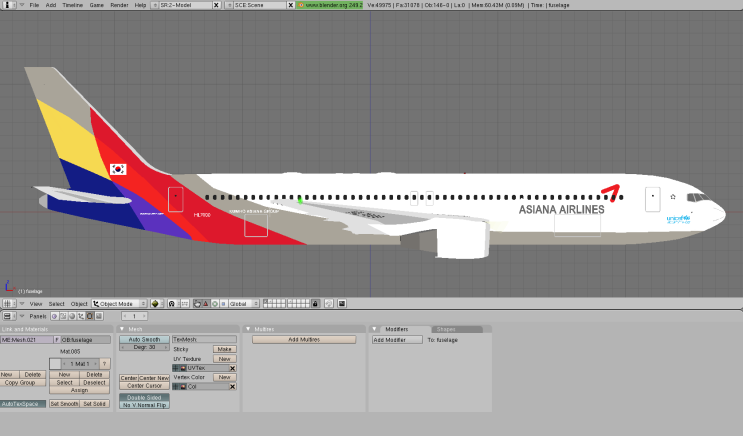Delete the SR:2-Model screen with X
Image resolution: width=743 pixels, height=436 pixels.
point(216,5)
